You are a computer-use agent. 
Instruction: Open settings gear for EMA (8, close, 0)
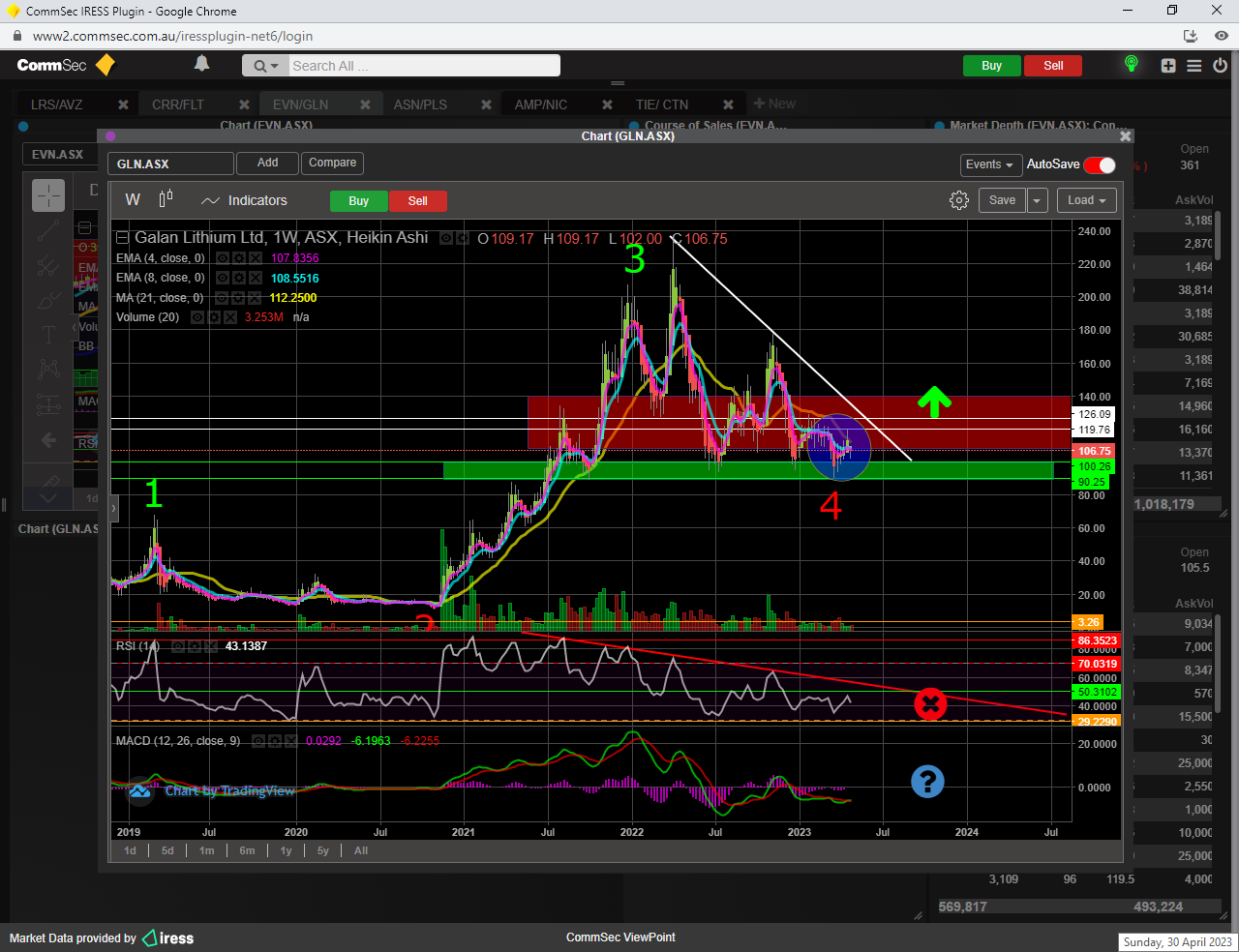pyautogui.click(x=238, y=278)
